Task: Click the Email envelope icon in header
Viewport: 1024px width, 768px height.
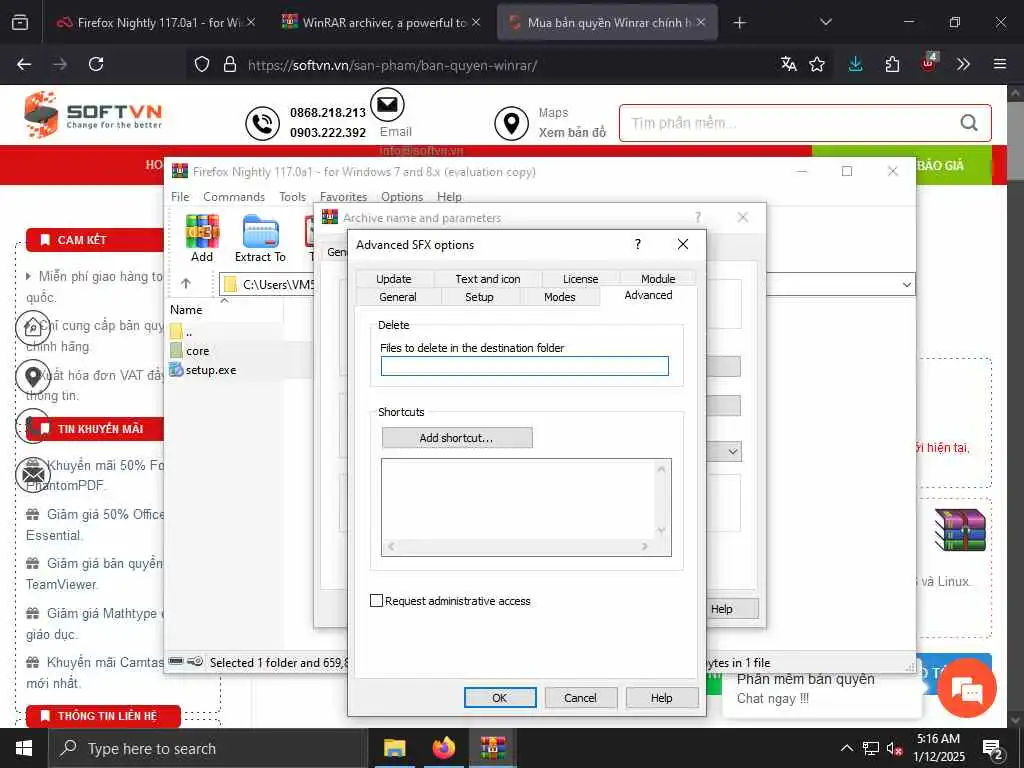Action: click(387, 104)
